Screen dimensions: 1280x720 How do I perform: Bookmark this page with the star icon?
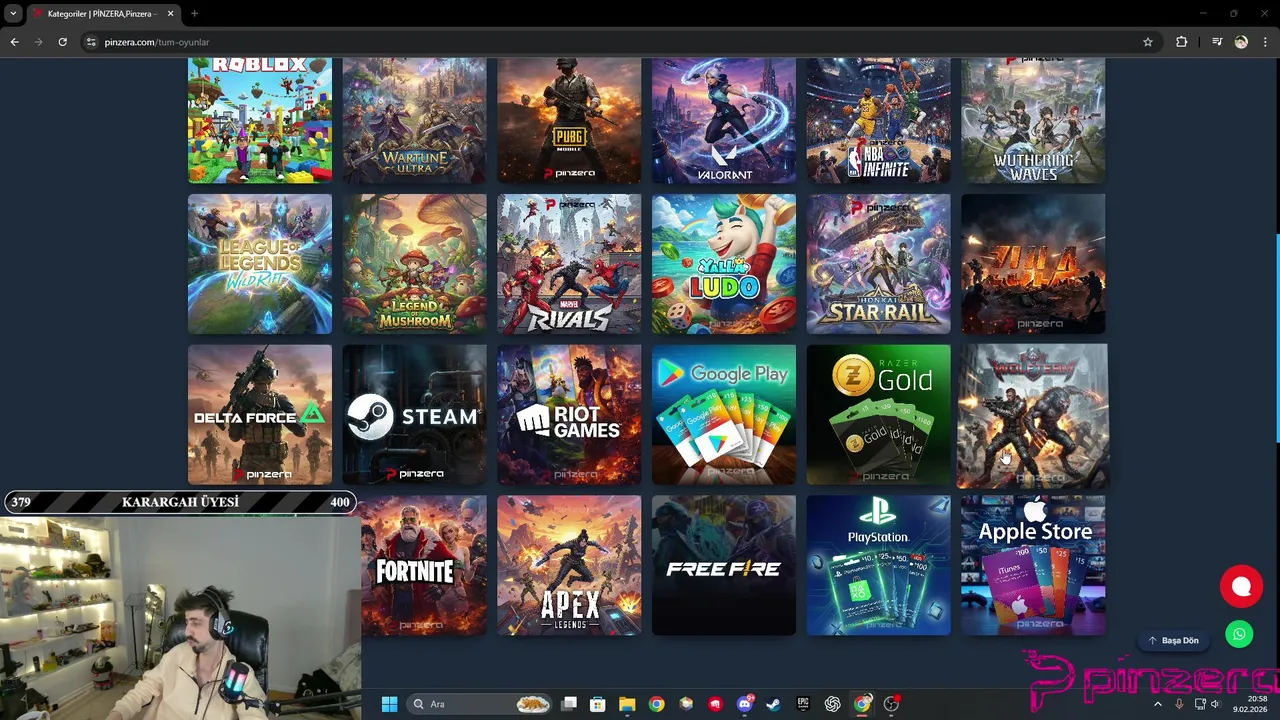tap(1148, 42)
